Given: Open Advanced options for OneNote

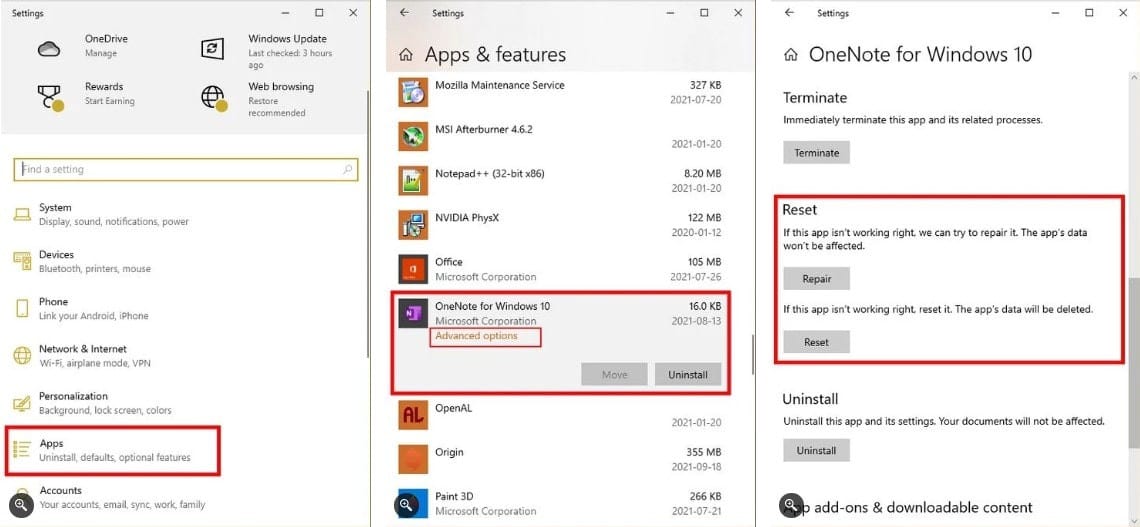Looking at the screenshot, I should pyautogui.click(x=476, y=336).
